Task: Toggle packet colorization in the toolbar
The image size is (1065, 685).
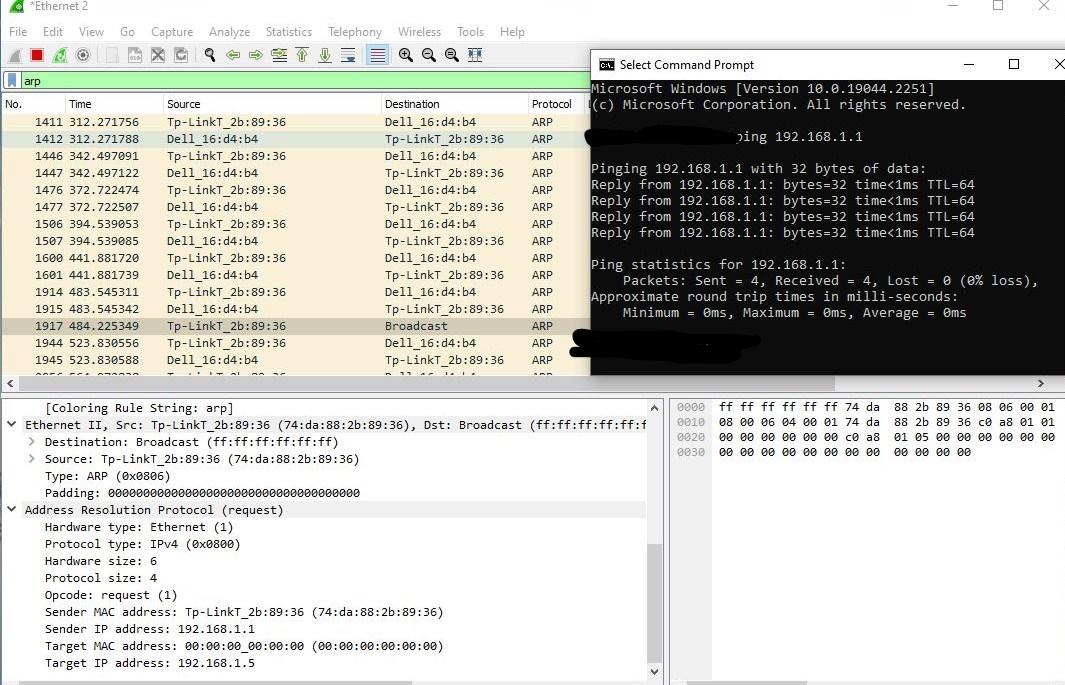Action: tap(377, 56)
